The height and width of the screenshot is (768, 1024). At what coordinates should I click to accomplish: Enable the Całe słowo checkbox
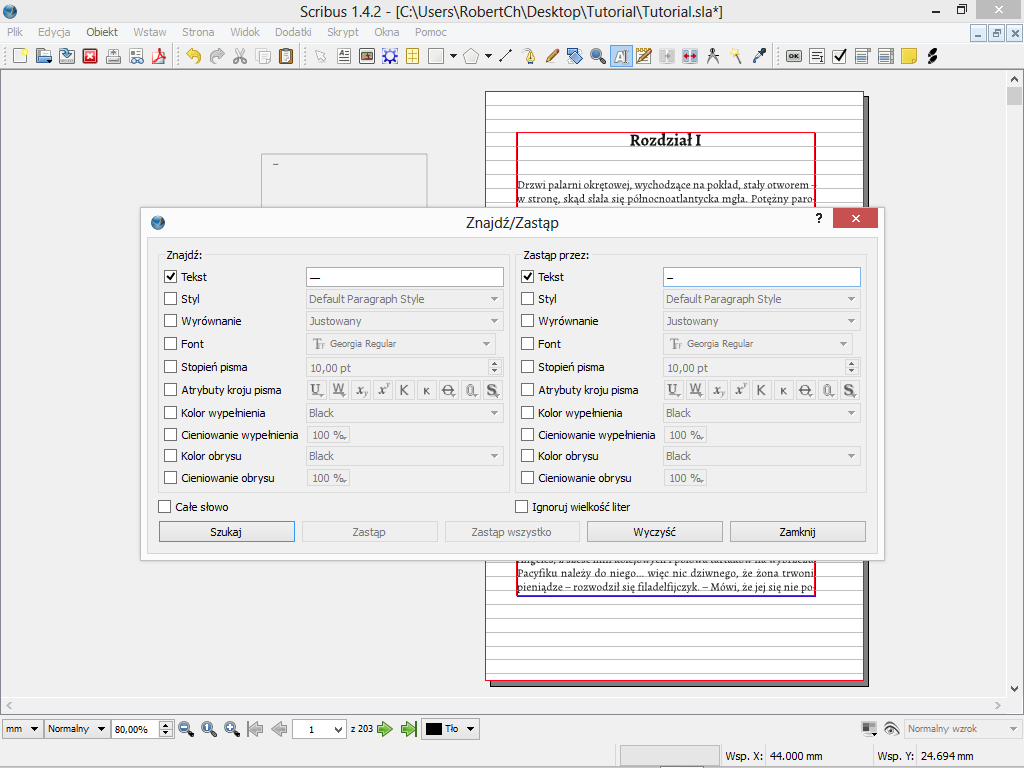165,507
